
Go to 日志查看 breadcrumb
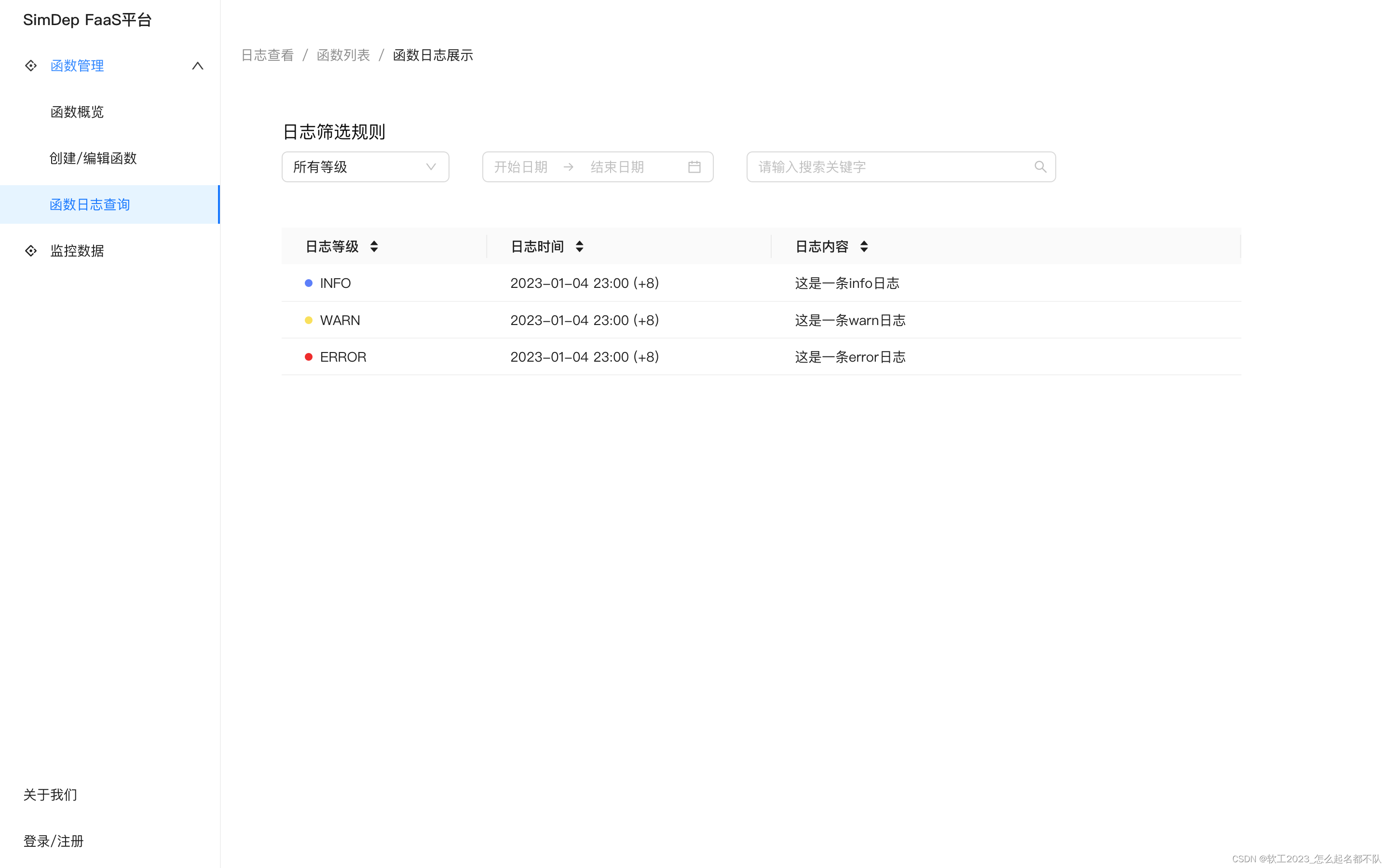click(x=268, y=55)
